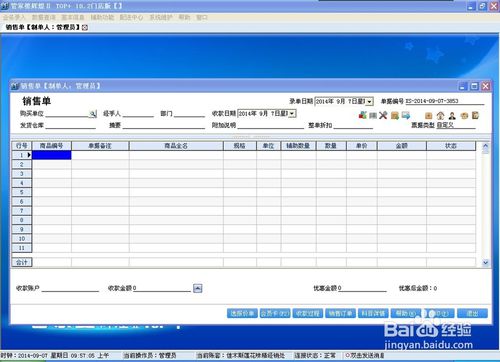This screenshot has height=362, width=500.
Task: Open the 录单日期 date dropdown
Action: 369,101
